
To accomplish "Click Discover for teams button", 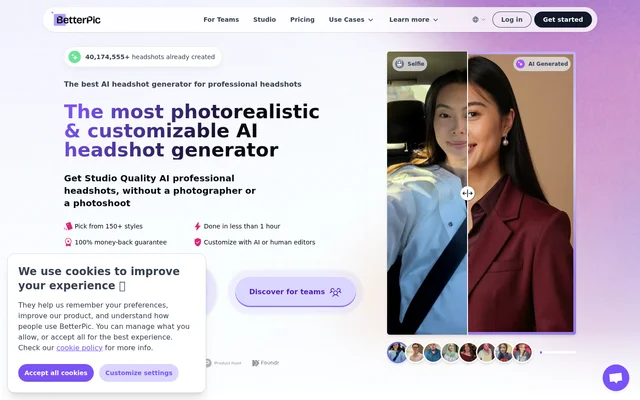I will [296, 292].
